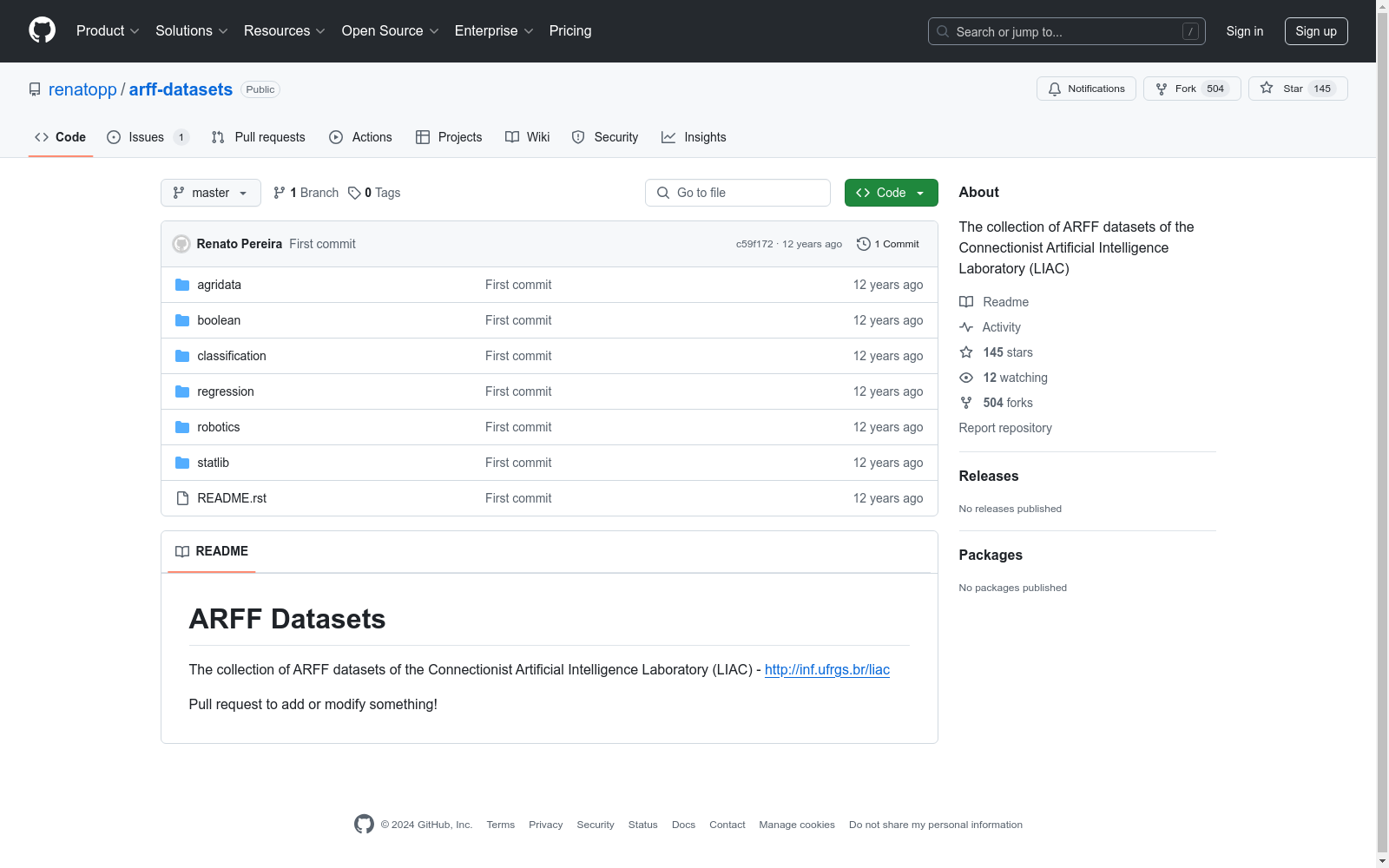Open the http://inf.ufrgs.br/liac link
This screenshot has height=868, width=1389.
[x=827, y=669]
